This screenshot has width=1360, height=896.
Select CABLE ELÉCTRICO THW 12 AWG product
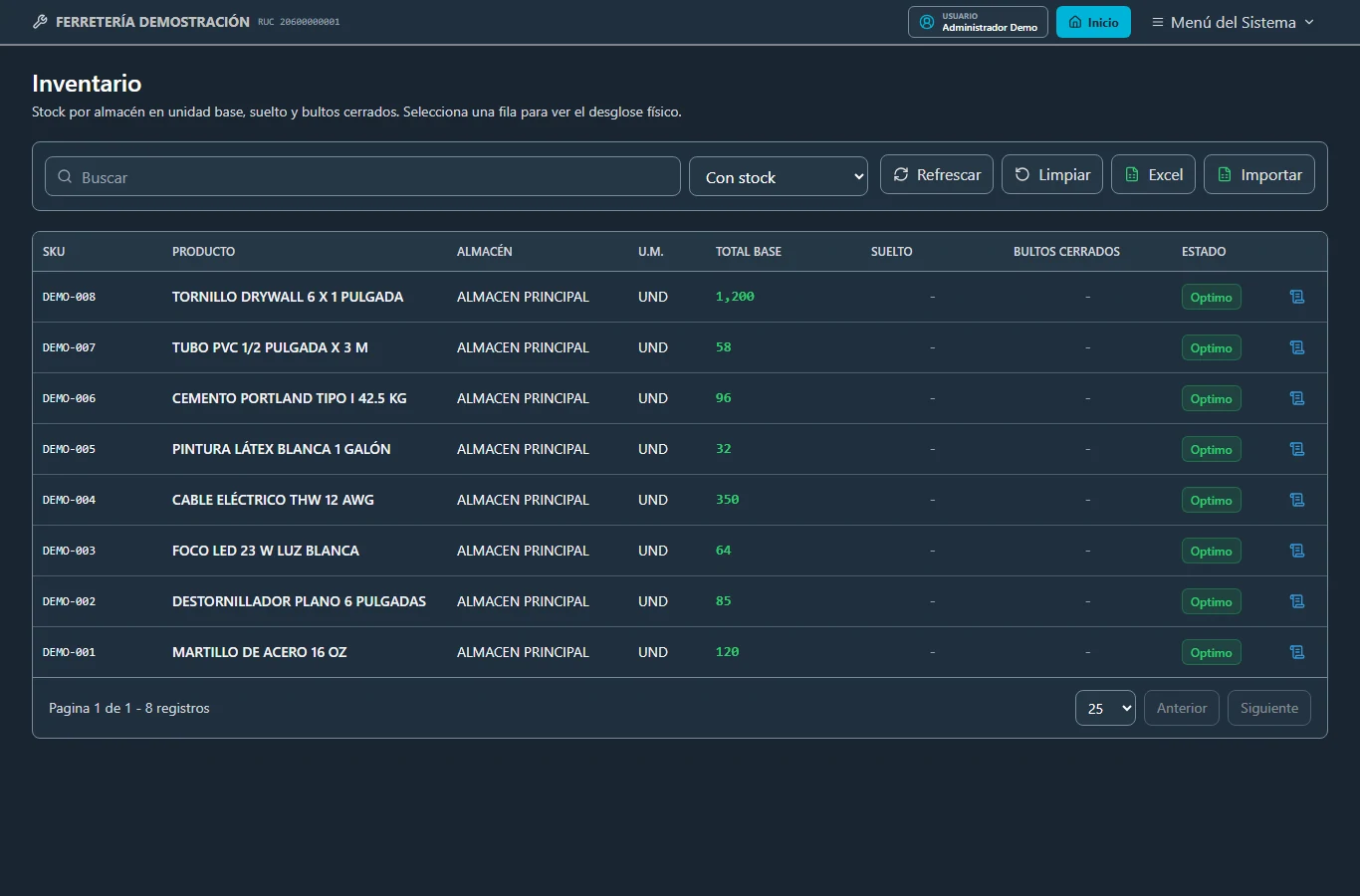click(273, 500)
